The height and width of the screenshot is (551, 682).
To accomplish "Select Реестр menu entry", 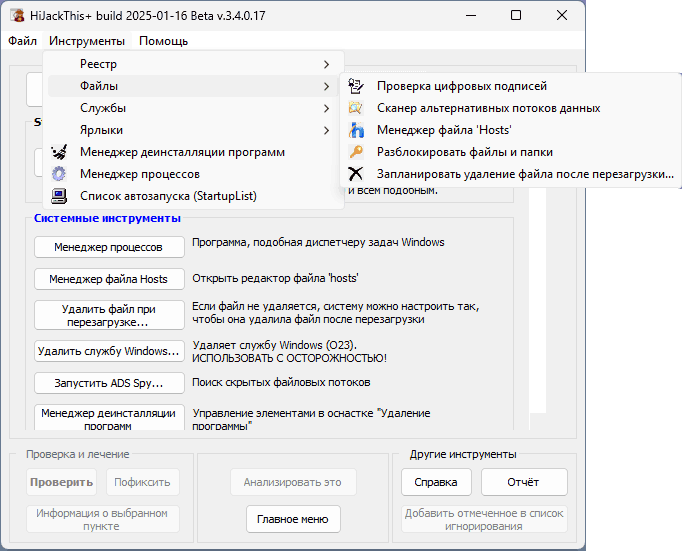I will point(193,64).
